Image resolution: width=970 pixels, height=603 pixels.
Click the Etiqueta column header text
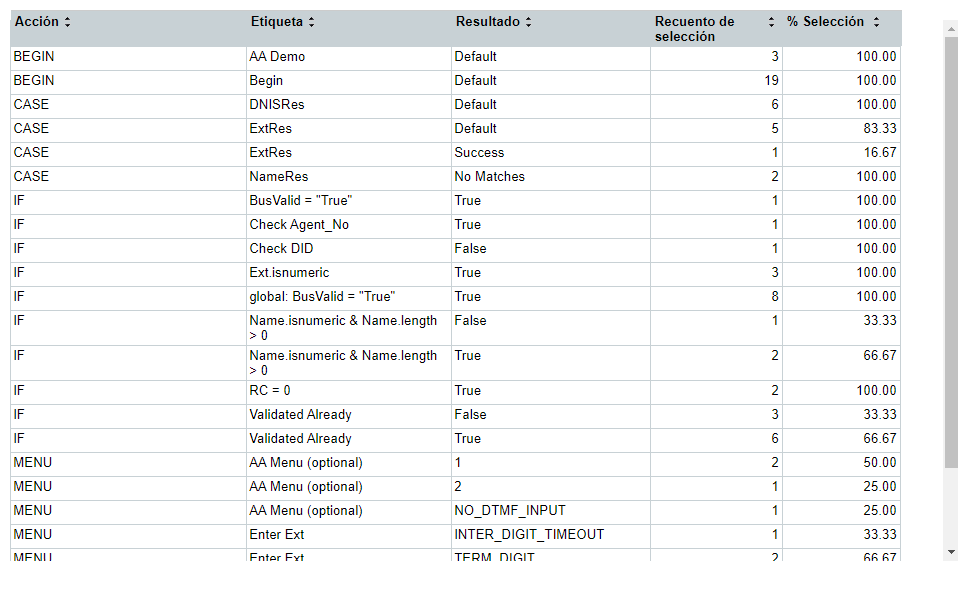pos(277,22)
